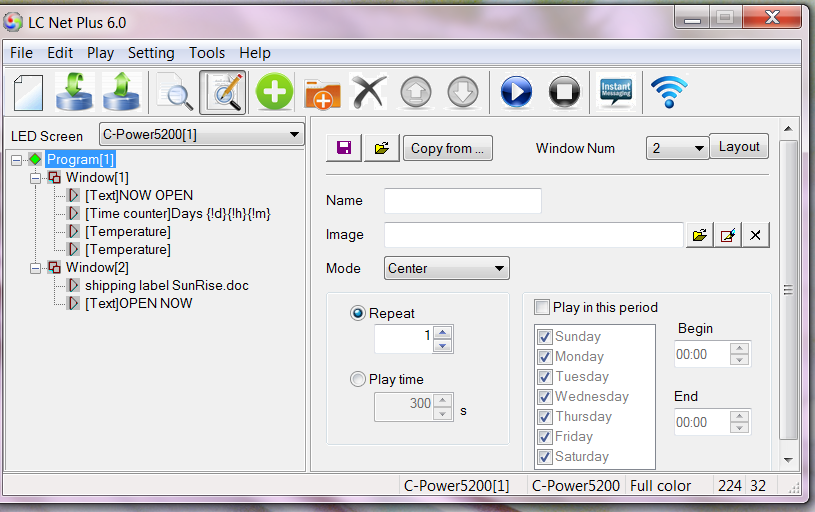Image resolution: width=815 pixels, height=512 pixels.
Task: Open the Window Num dropdown
Action: [x=677, y=148]
